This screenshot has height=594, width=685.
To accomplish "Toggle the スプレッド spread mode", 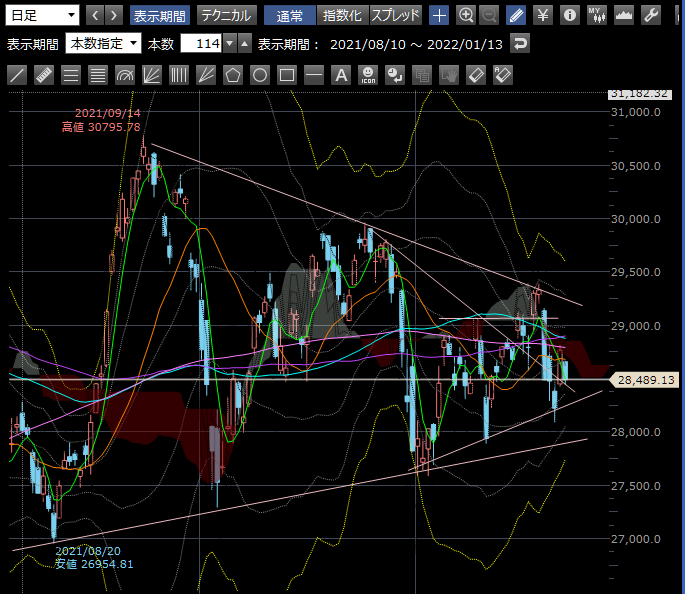I will pyautogui.click(x=396, y=15).
